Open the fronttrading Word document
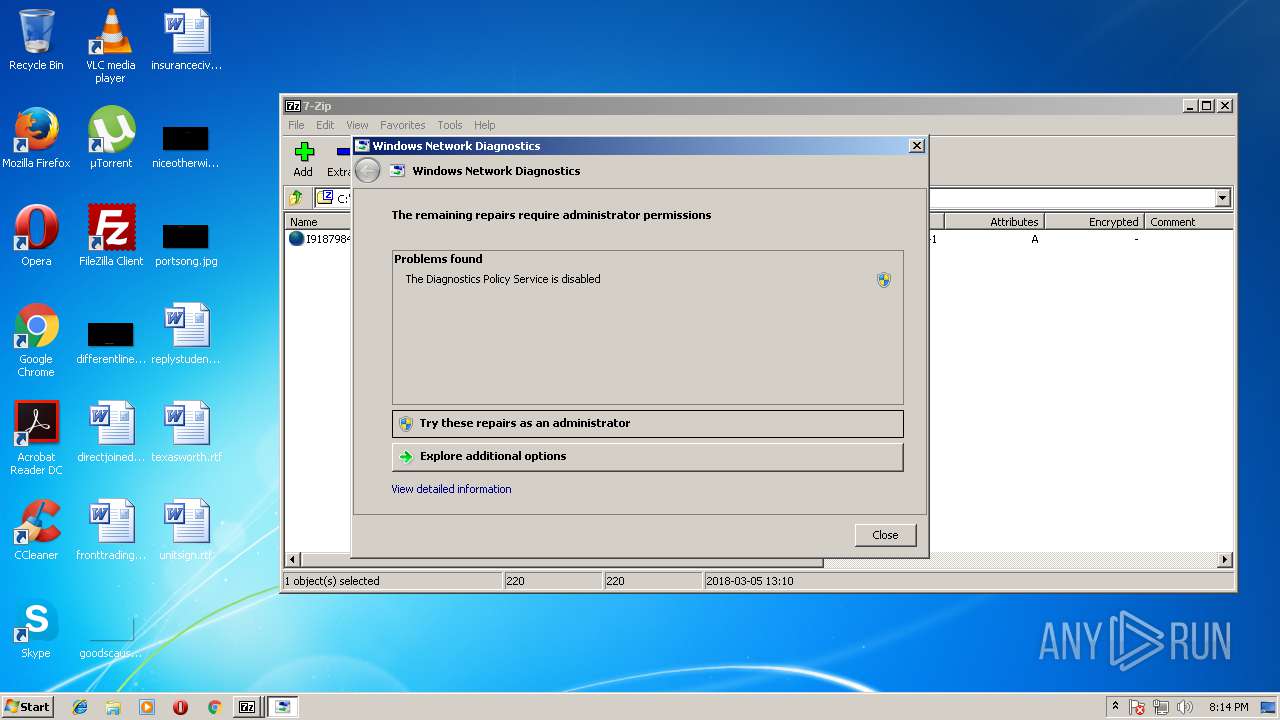Viewport: 1280px width, 720px height. coord(111,530)
